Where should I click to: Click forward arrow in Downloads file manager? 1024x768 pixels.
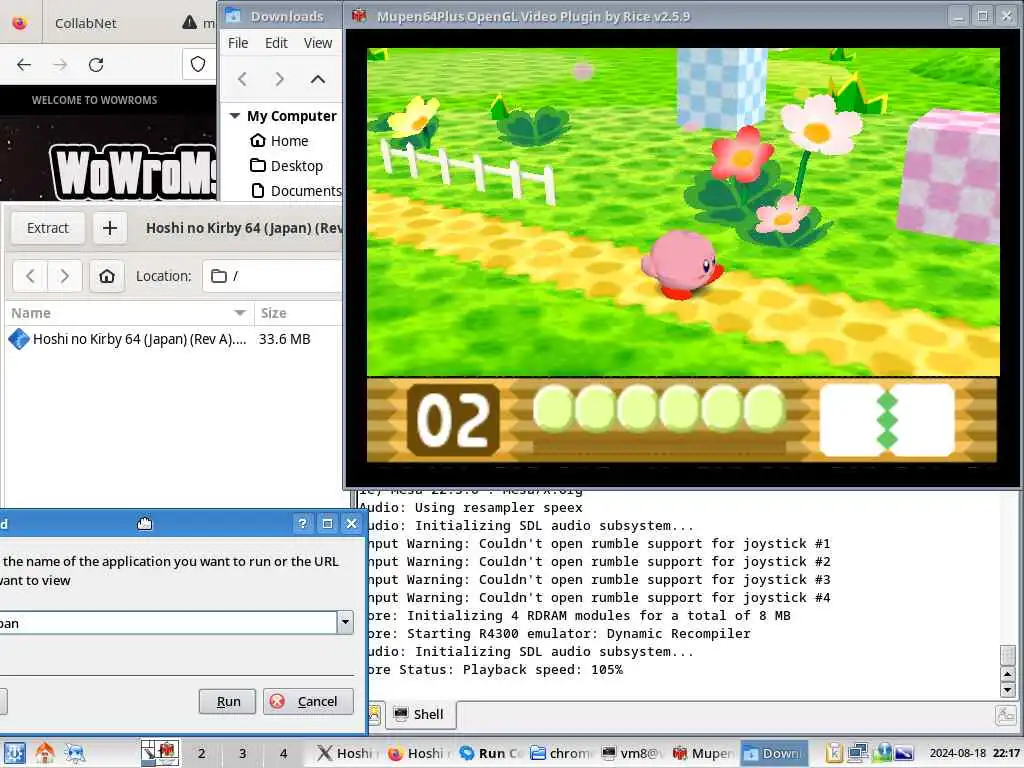tap(280, 79)
